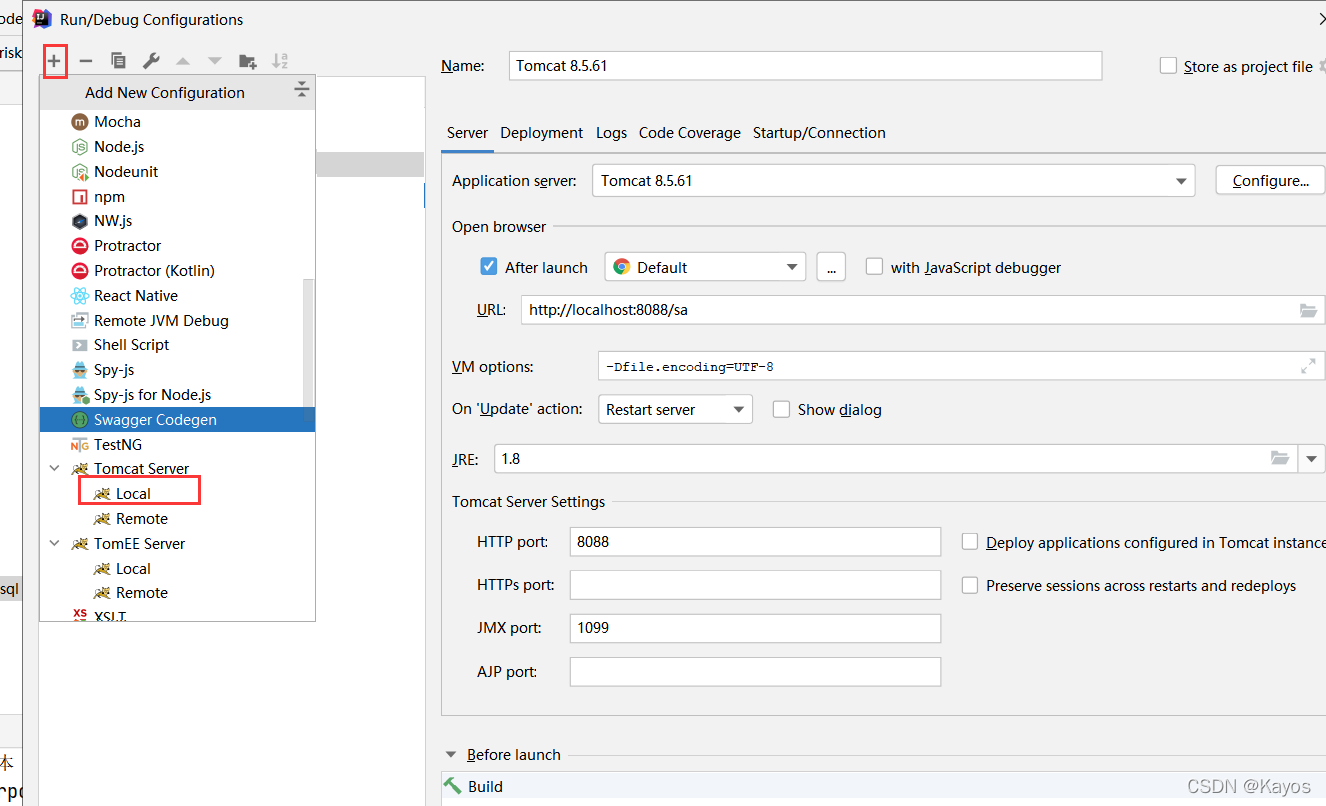
Task: Click the Configure button
Action: tap(1269, 180)
